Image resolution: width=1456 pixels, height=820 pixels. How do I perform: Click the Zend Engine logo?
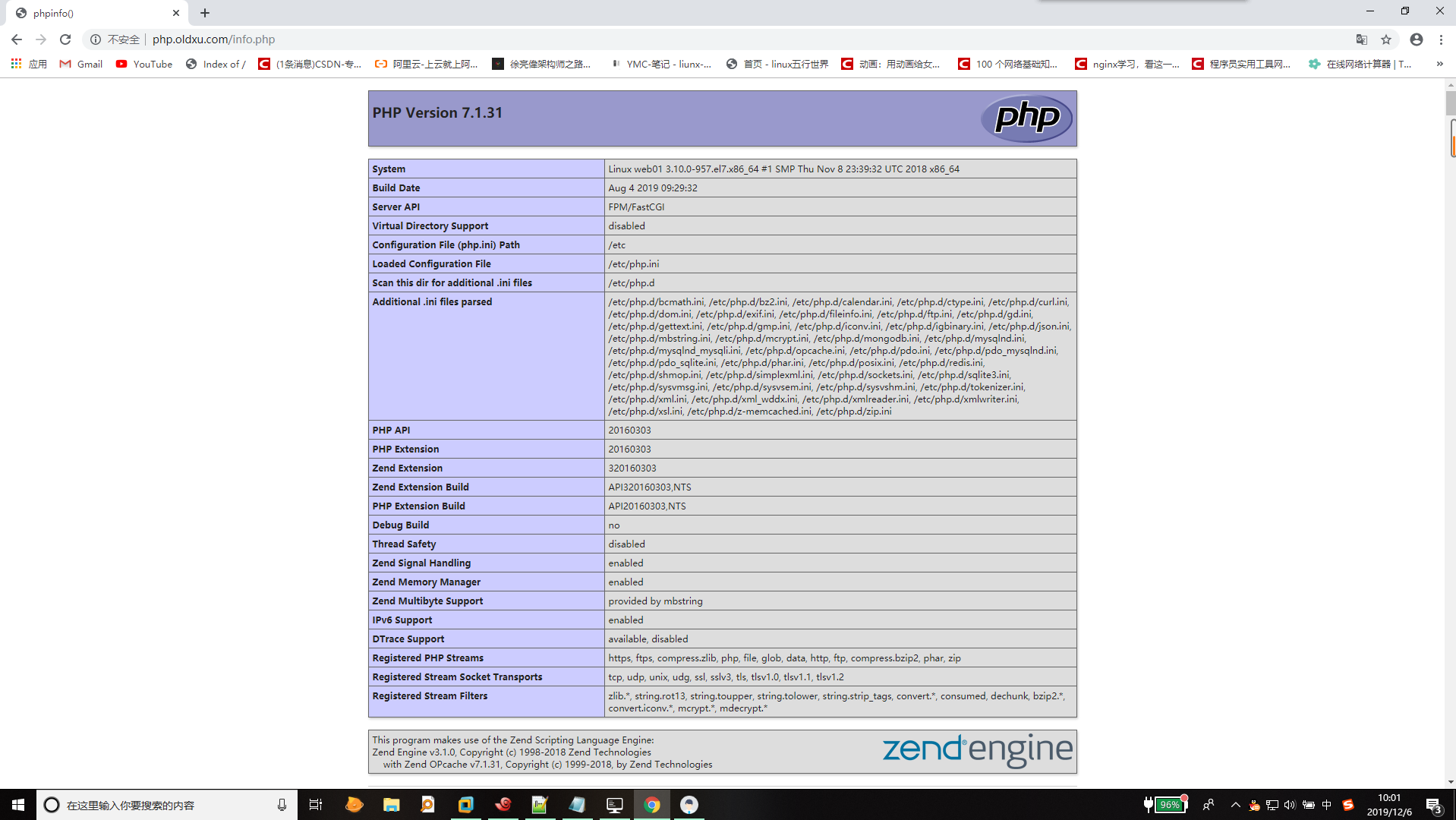(978, 750)
